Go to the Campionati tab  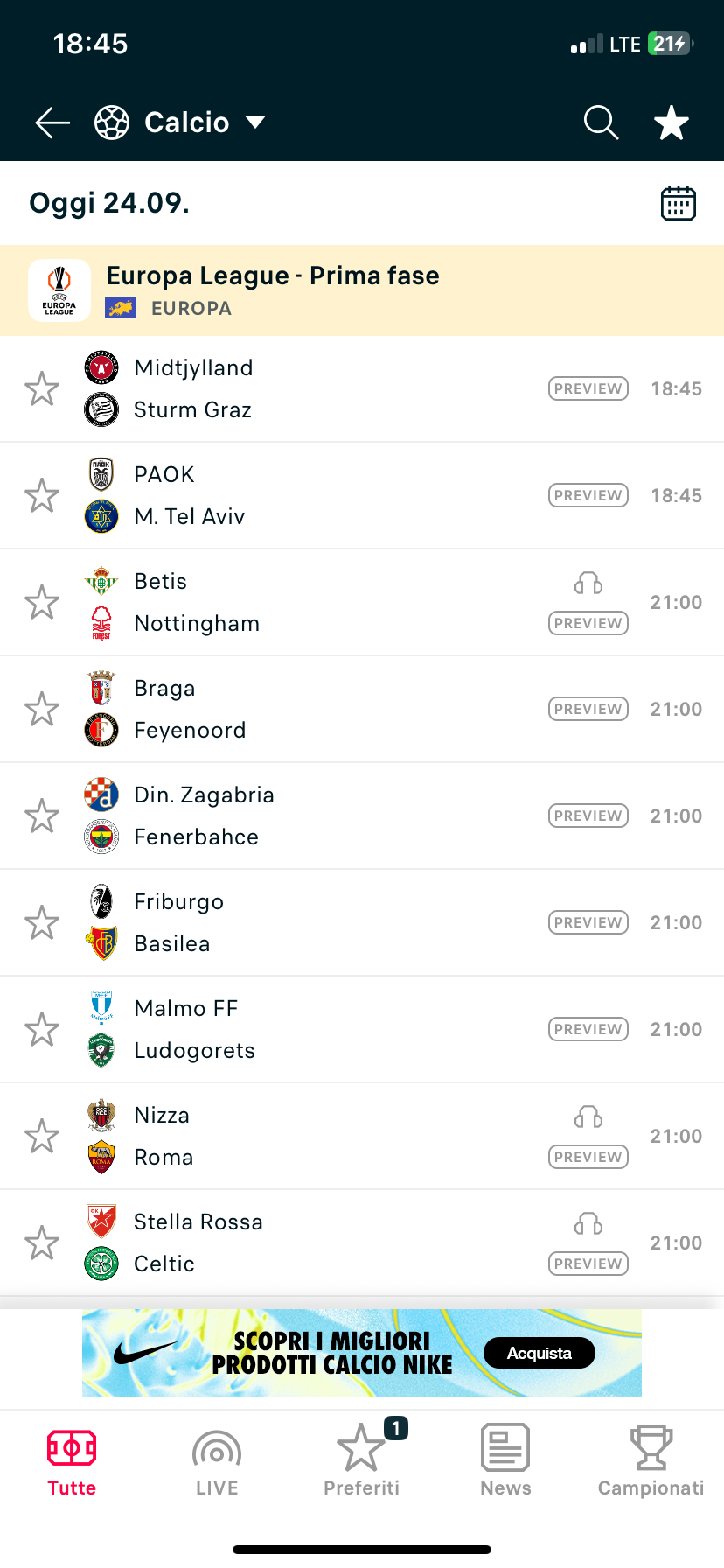(x=651, y=1461)
